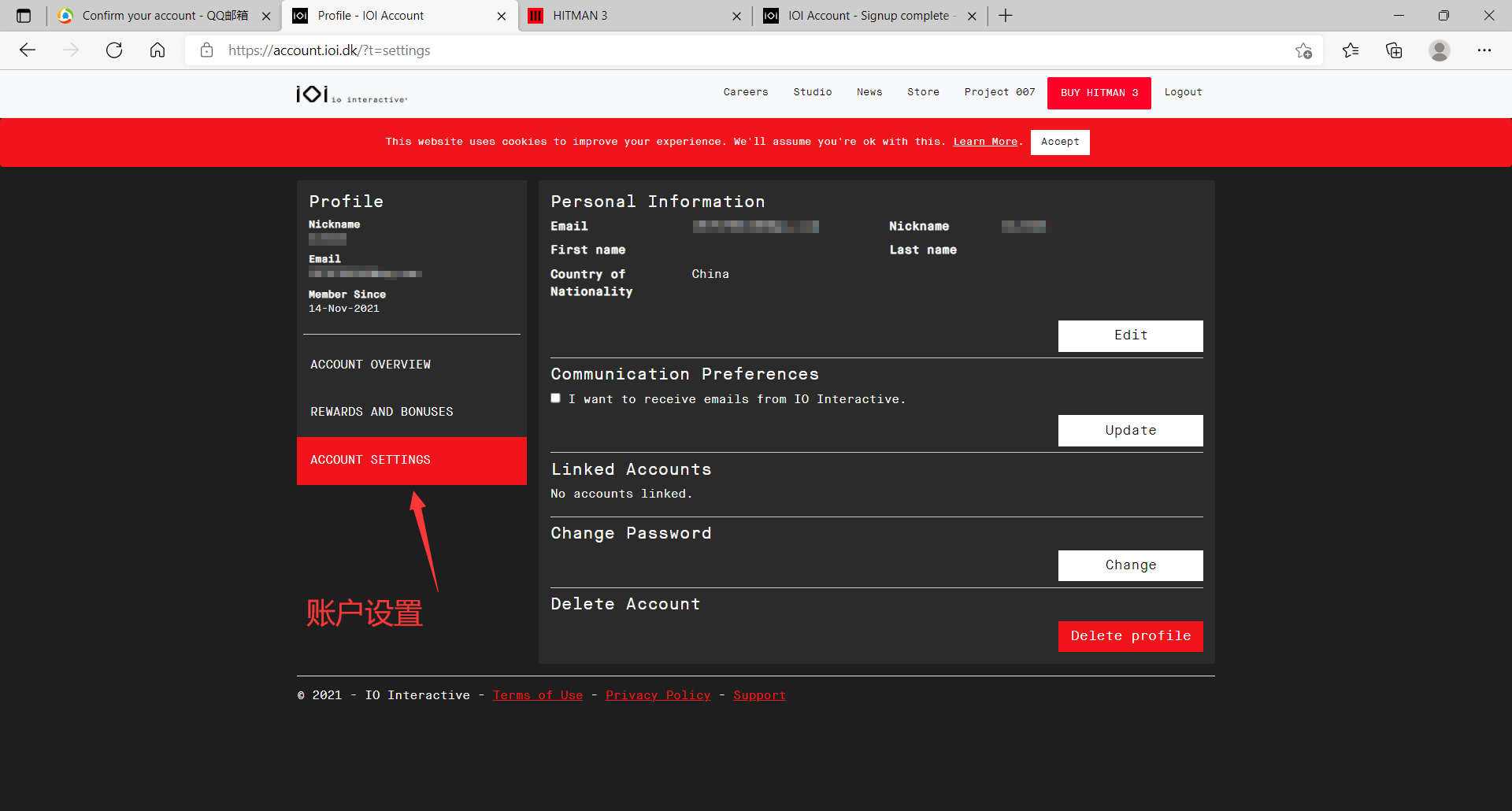Add this page to favorites star
This screenshot has width=1512, height=811.
[x=1303, y=50]
